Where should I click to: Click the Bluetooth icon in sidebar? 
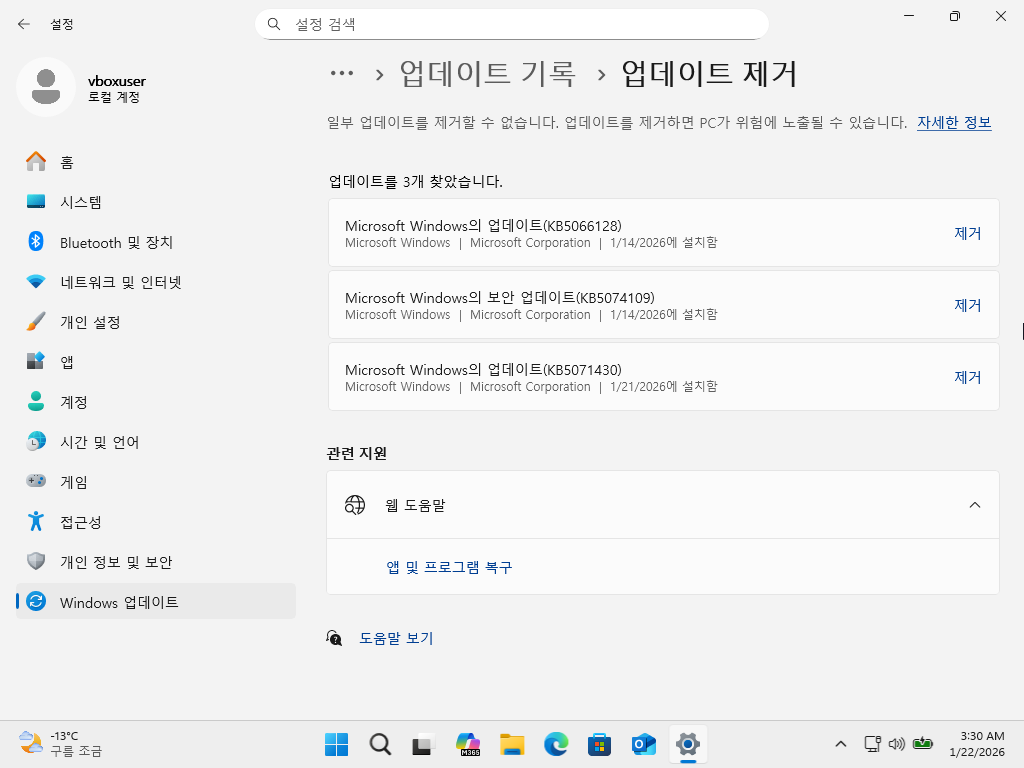click(x=36, y=242)
